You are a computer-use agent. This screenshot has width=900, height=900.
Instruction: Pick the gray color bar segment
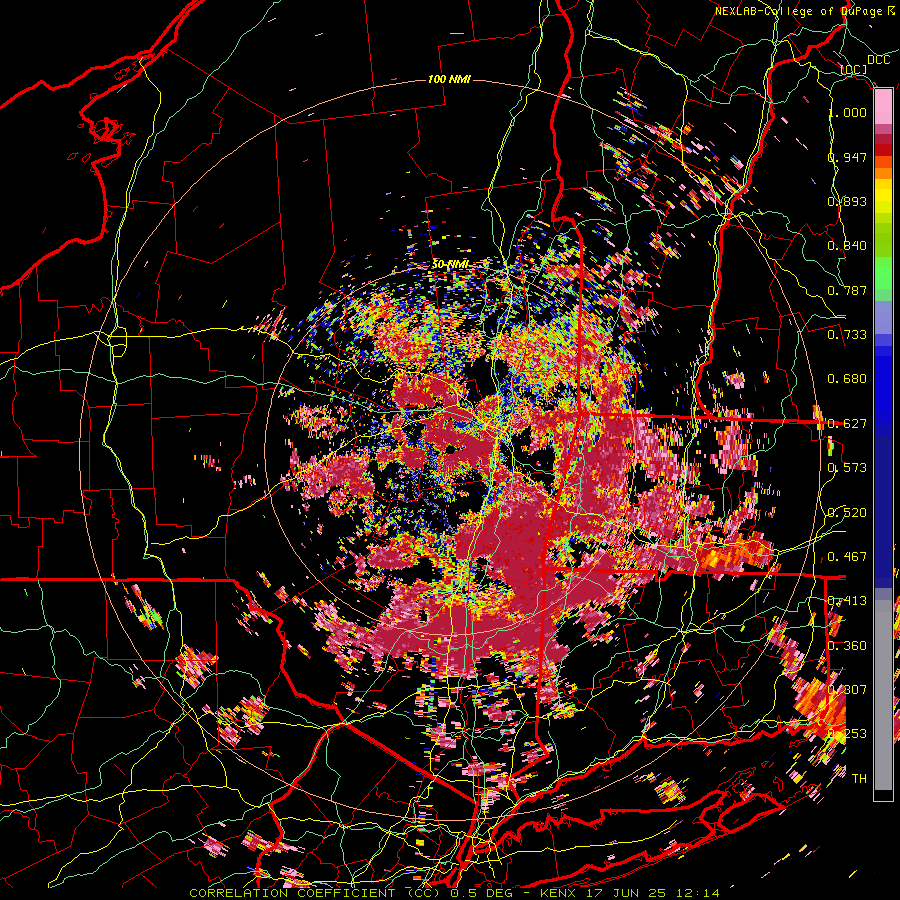pyautogui.click(x=883, y=695)
